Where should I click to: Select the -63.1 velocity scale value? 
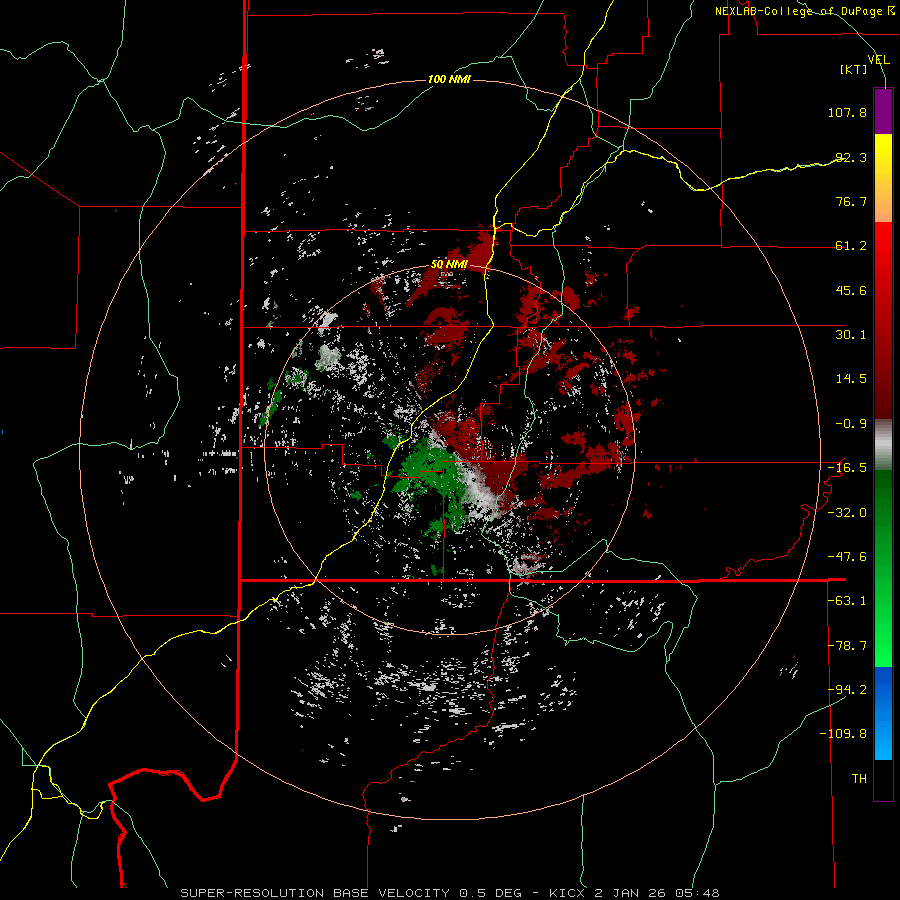pos(847,601)
